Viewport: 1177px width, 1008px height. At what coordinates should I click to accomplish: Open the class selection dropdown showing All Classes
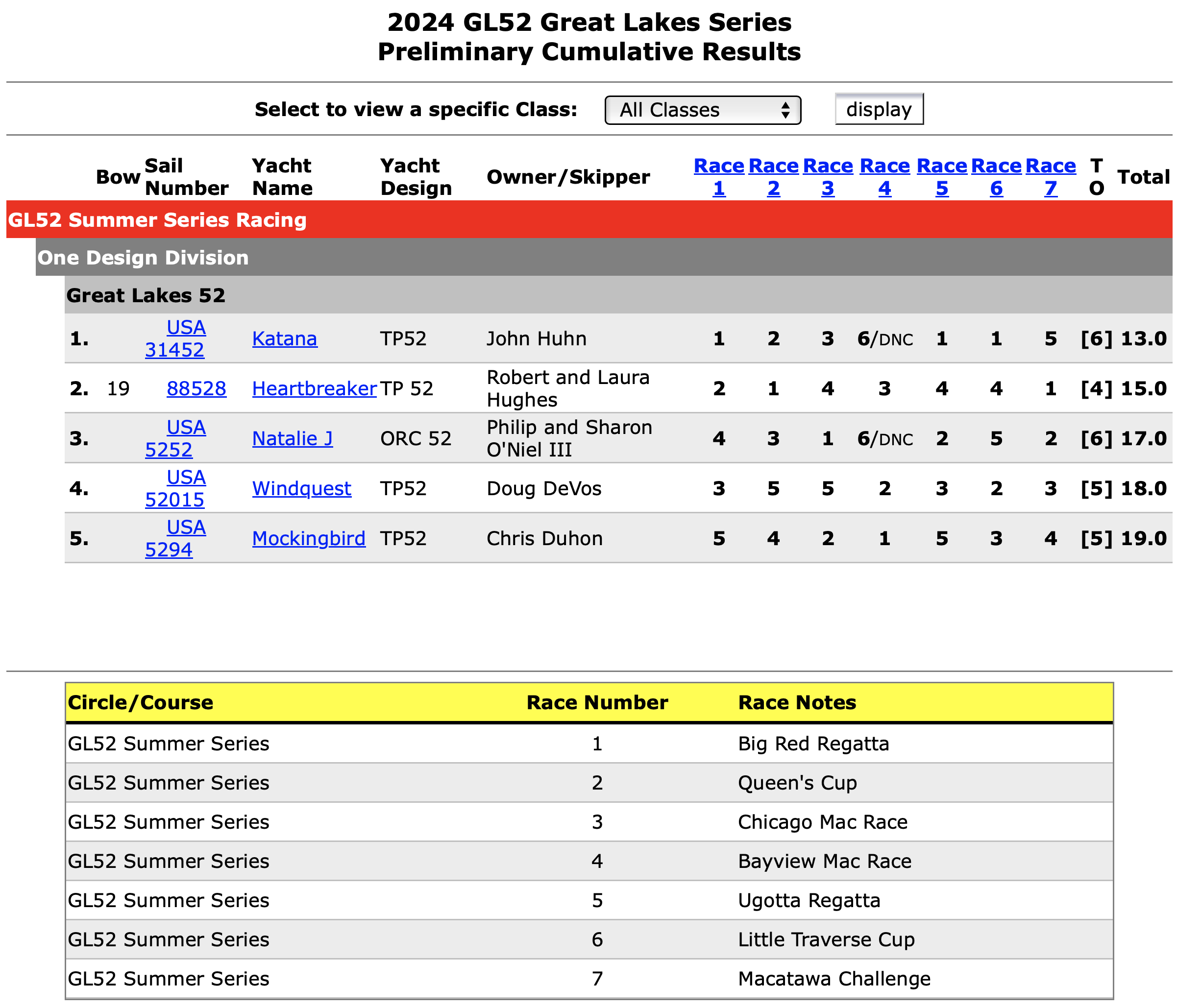coord(702,110)
